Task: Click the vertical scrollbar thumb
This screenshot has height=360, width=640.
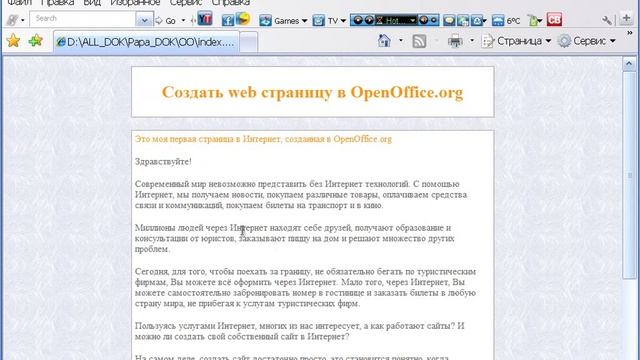Action: click(x=629, y=176)
